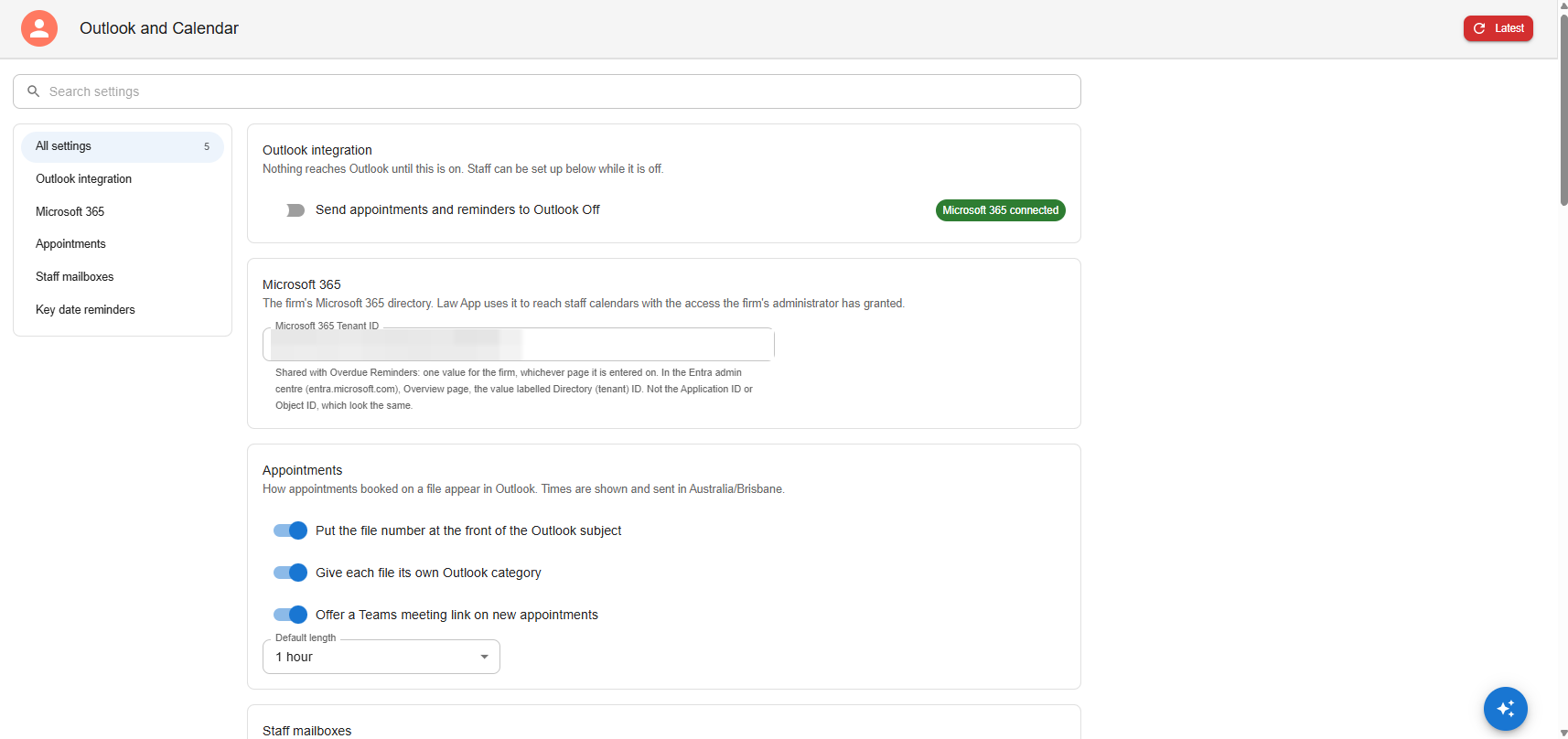
Task: Click the user avatar icon
Action: click(39, 28)
